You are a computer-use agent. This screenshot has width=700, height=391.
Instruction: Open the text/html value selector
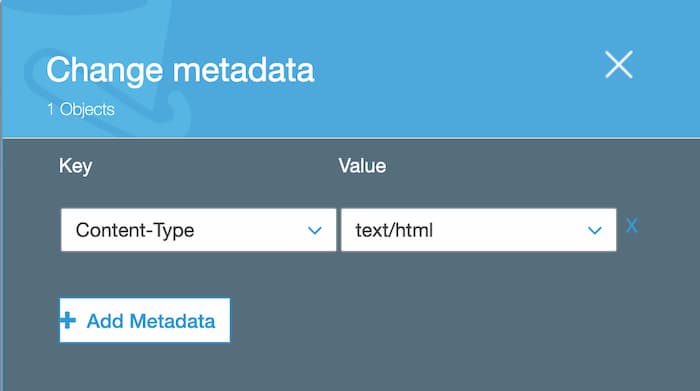(x=479, y=230)
